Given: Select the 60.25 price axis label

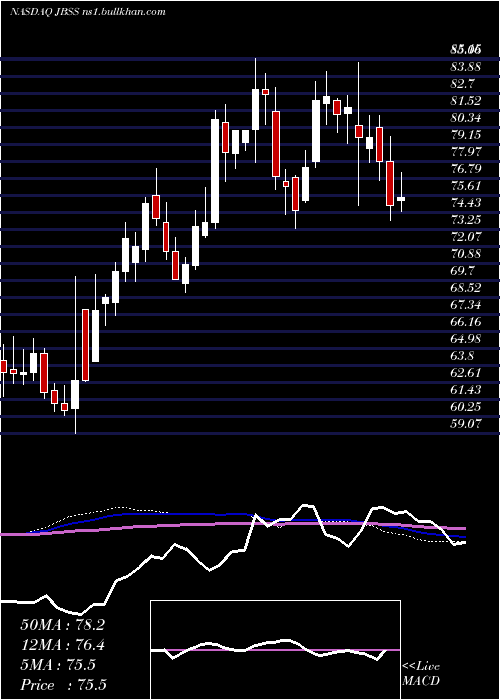Looking at the screenshot, I should pos(466,406).
